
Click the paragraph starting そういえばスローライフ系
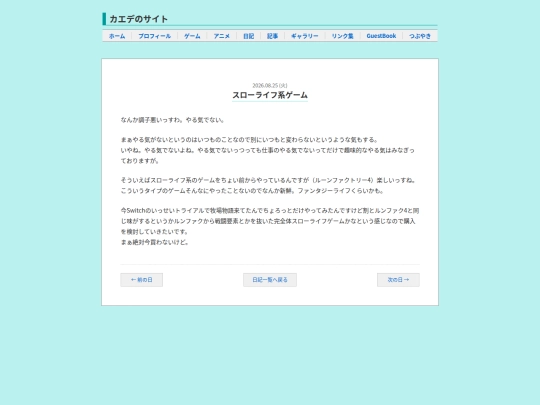coord(269,185)
